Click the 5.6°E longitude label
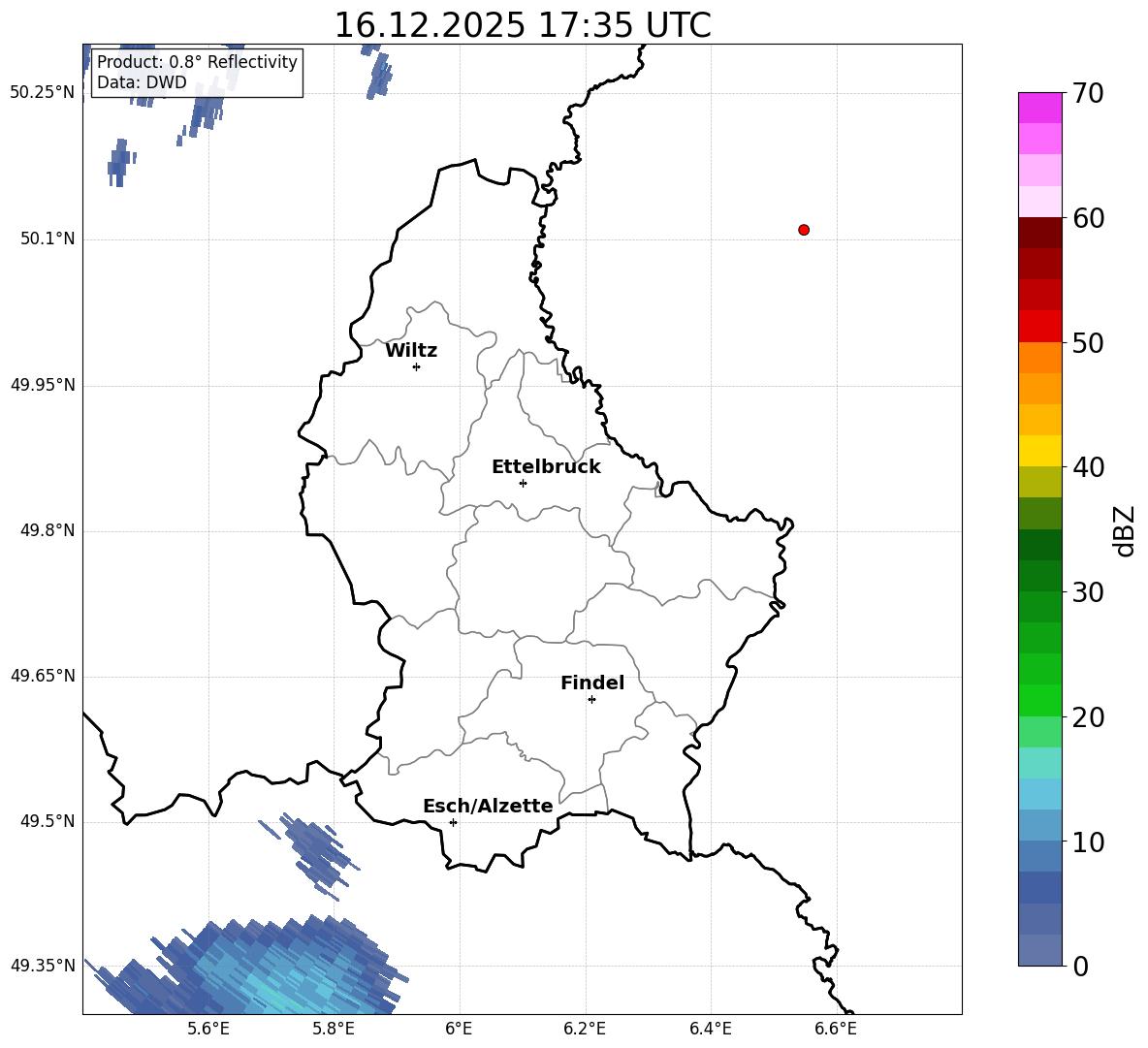 tap(207, 1029)
